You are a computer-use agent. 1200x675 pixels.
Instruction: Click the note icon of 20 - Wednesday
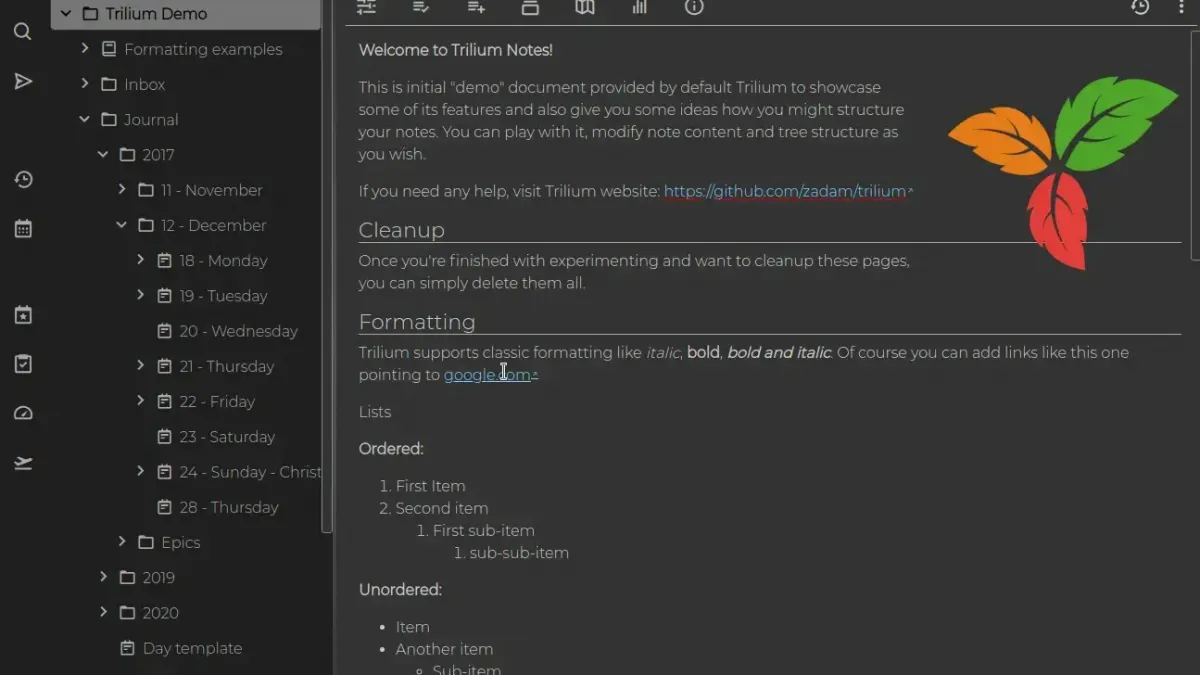coord(165,331)
